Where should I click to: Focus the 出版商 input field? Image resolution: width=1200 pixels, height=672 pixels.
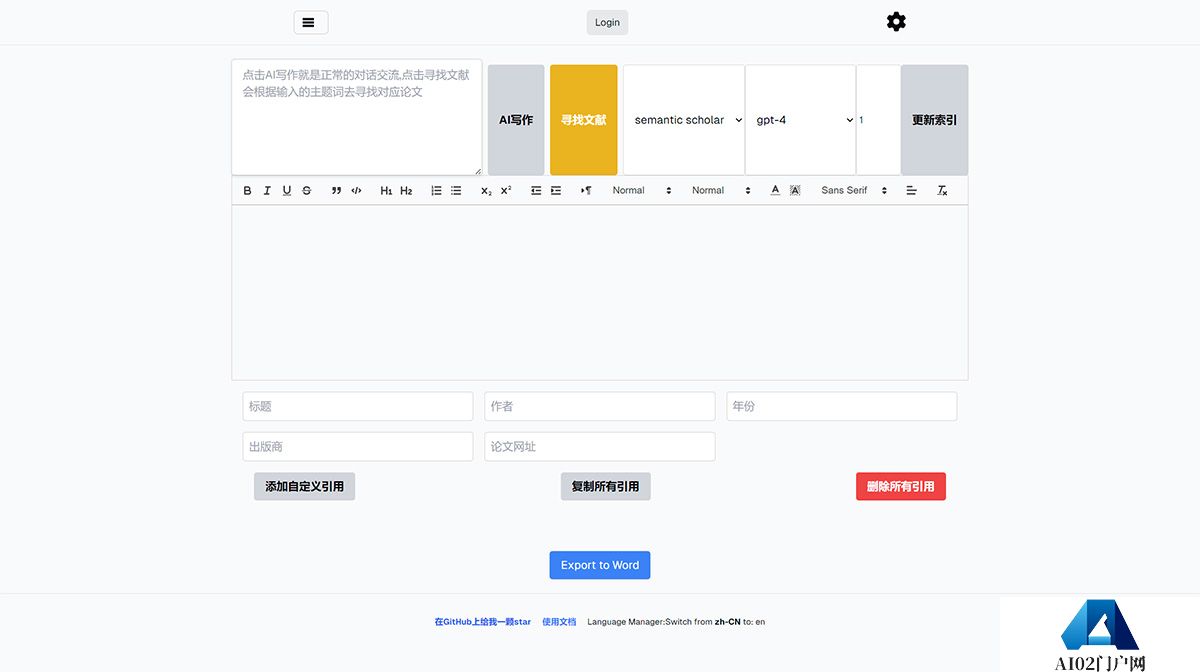[x=358, y=446]
